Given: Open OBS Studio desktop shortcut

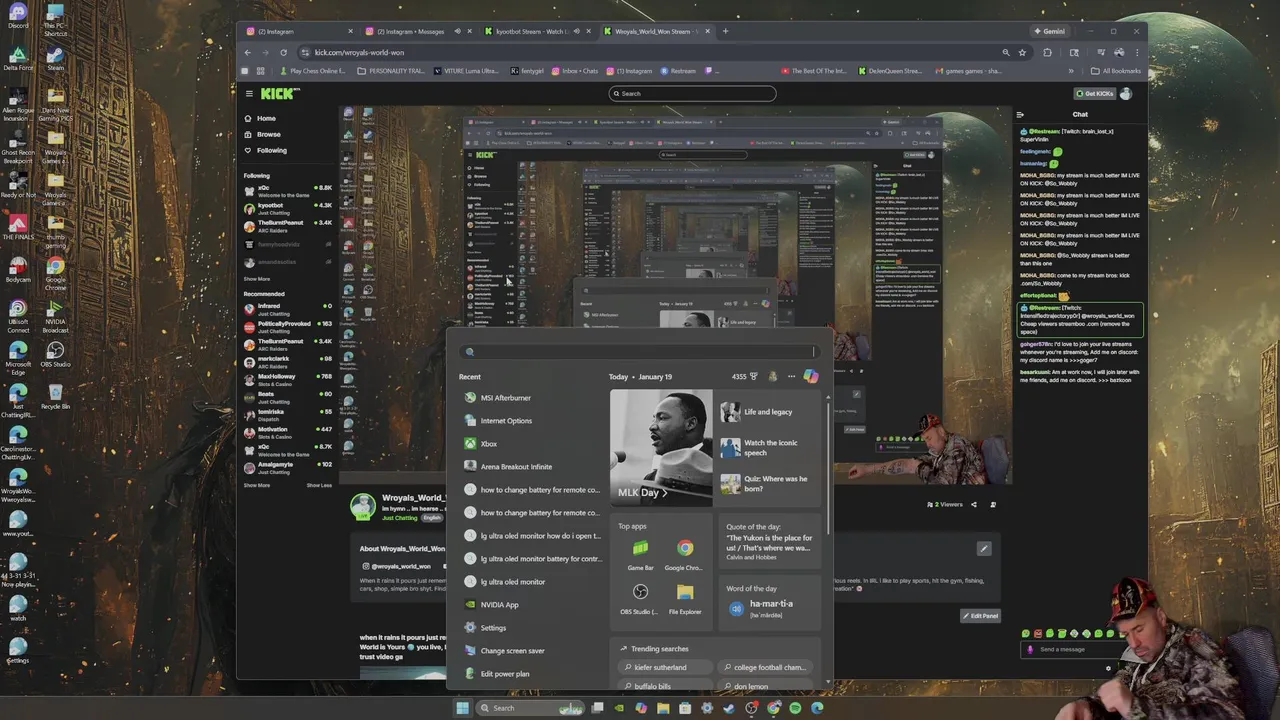Looking at the screenshot, I should click(55, 353).
